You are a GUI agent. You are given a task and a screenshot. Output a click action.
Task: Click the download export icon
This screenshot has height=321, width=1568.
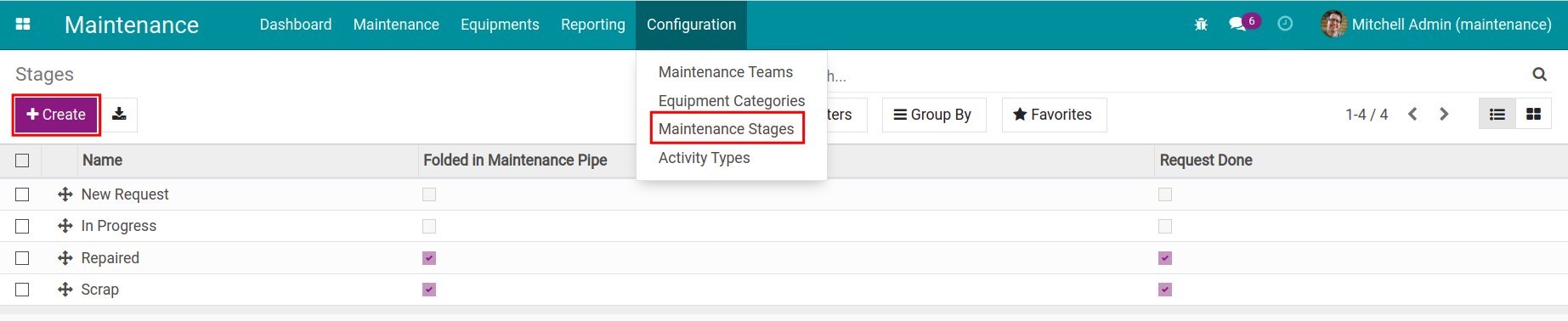(119, 114)
